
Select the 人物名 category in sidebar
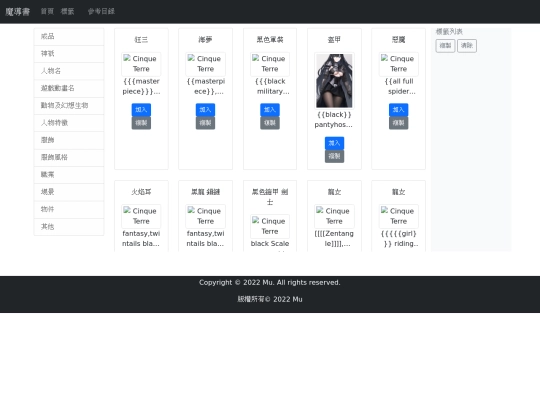[x=69, y=71]
